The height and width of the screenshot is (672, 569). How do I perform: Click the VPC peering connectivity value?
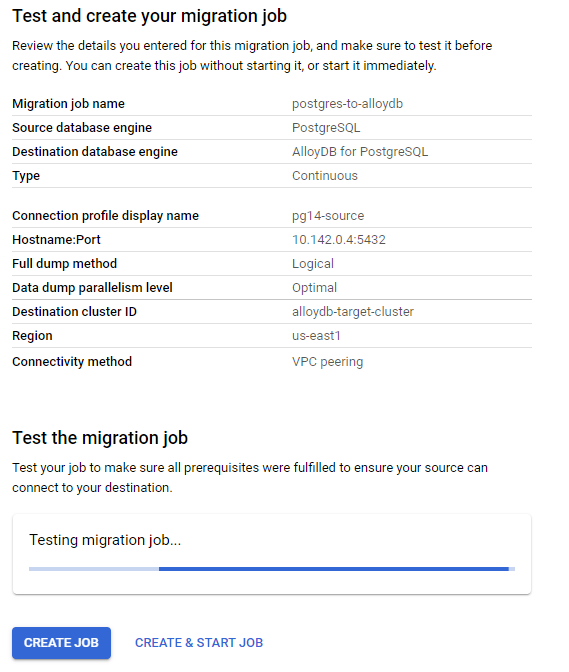pos(328,362)
